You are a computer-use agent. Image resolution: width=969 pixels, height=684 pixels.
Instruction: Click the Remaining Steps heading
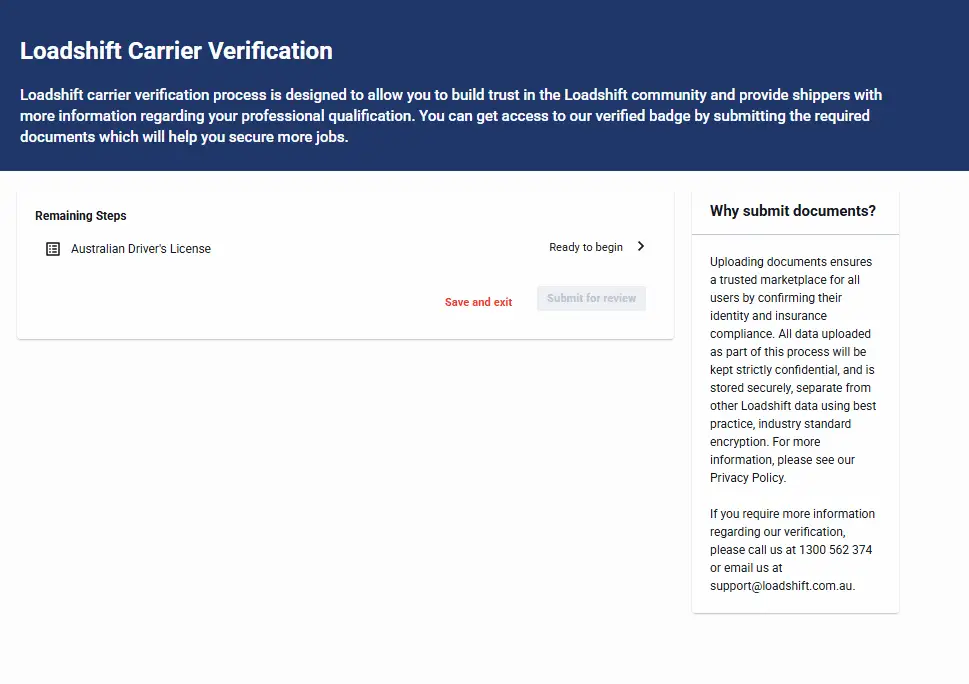(81, 216)
